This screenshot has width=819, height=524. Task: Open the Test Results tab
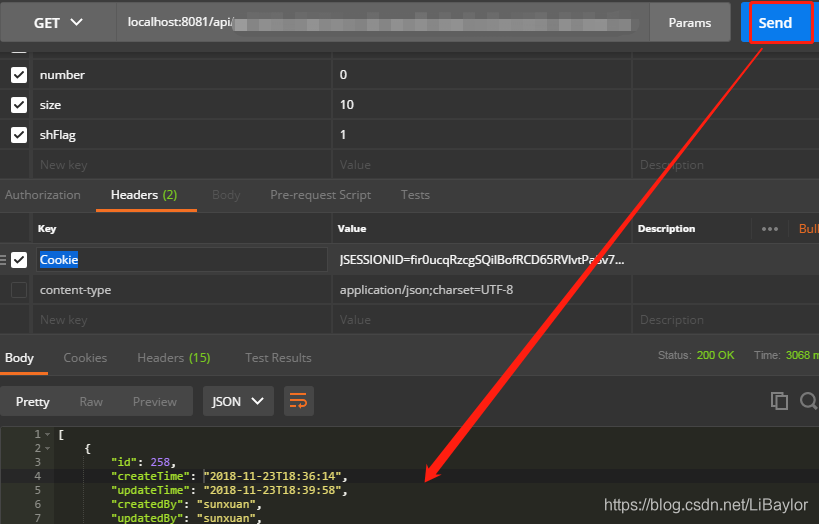(278, 358)
